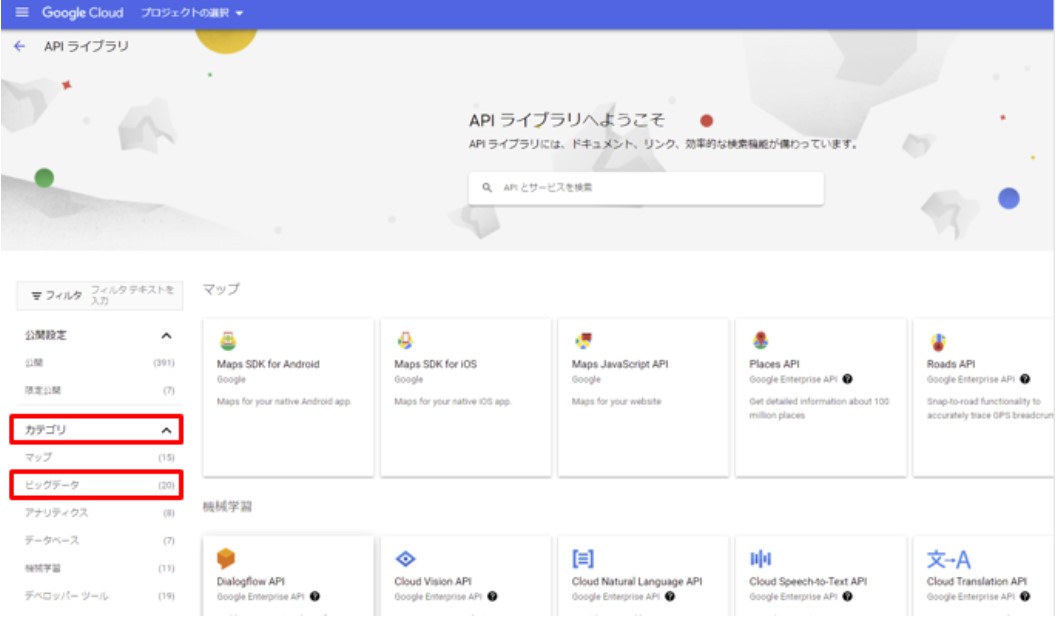The image size is (1057, 621).
Task: Click the Cloud Translation API icon
Action: click(x=948, y=559)
